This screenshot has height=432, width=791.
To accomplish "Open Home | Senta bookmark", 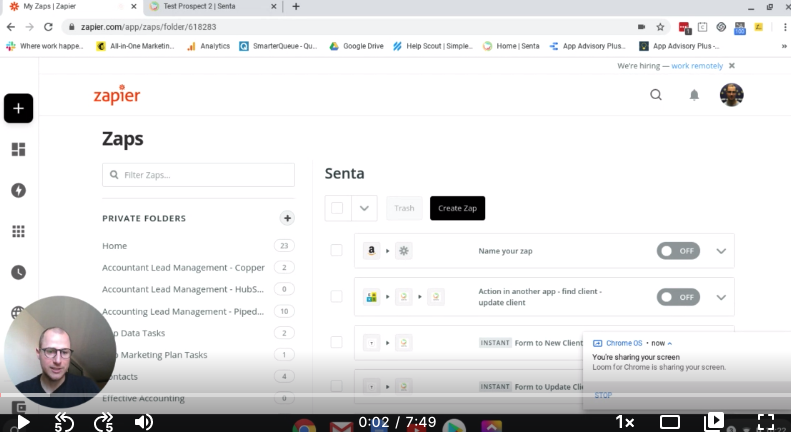I will pyautogui.click(x=511, y=46).
